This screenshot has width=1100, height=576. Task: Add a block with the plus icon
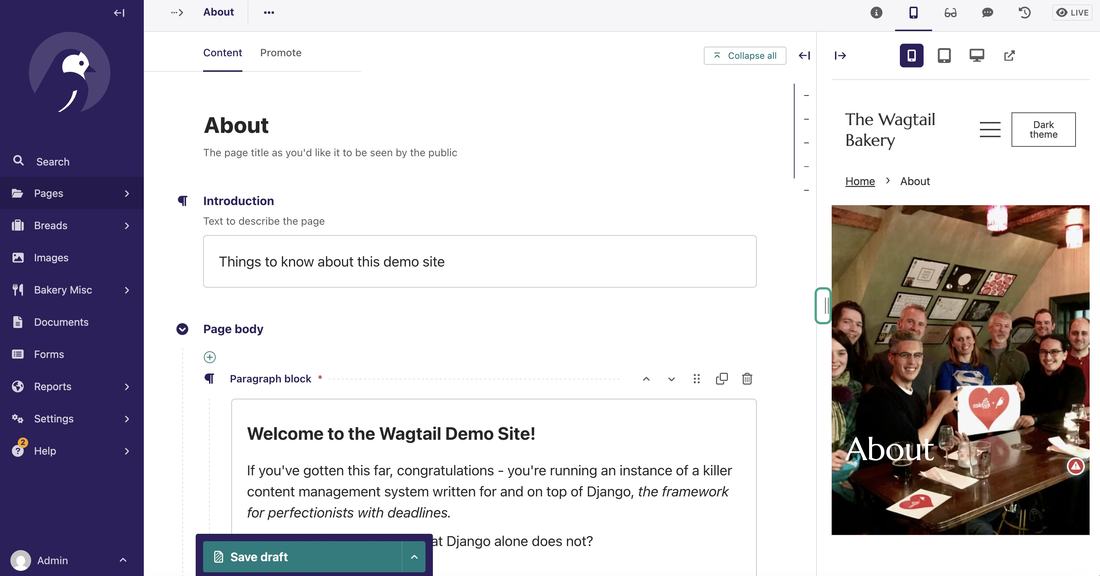210,357
